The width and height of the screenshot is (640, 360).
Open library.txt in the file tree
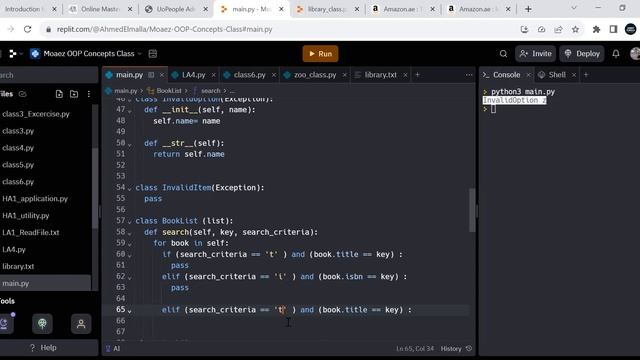[x=18, y=267]
